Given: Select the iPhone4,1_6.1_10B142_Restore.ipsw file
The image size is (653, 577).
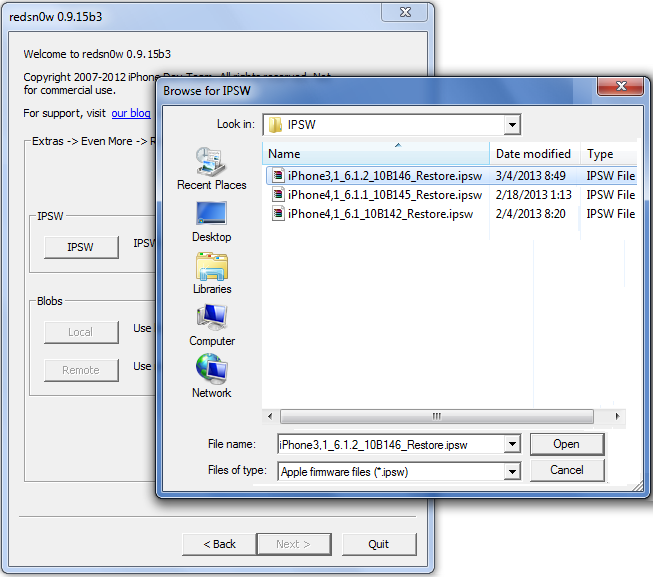Looking at the screenshot, I should pos(380,214).
